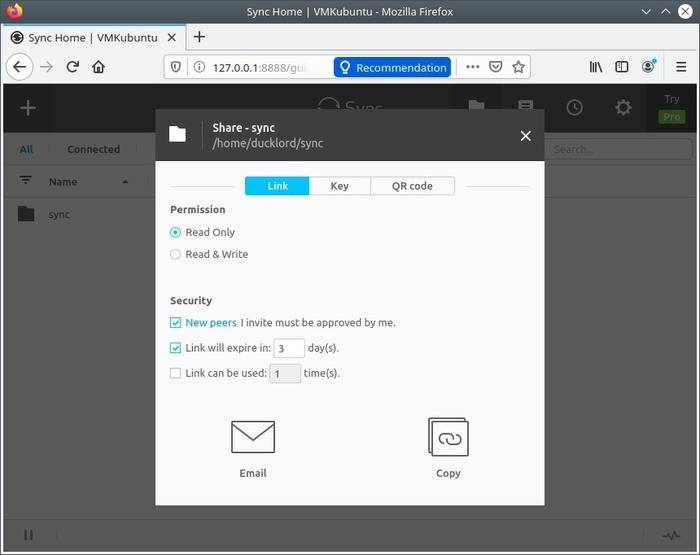Screen dimensions: 700x555
Task: Click the All filter tab
Action: coord(26,149)
